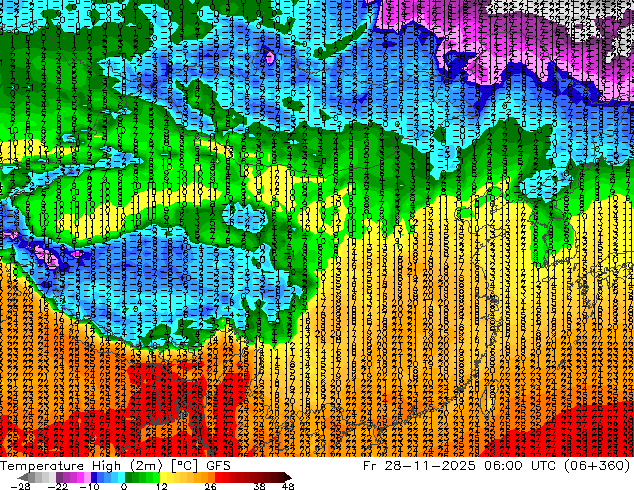The image size is (634, 490).
Task: Click the cyan legend swatch before 0
Action: [121, 477]
